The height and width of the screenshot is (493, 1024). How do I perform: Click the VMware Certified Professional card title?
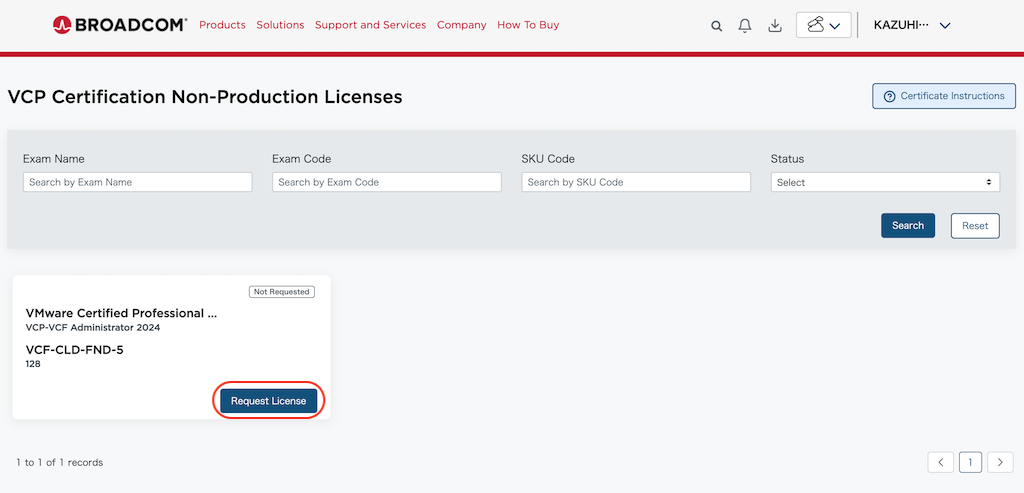121,313
